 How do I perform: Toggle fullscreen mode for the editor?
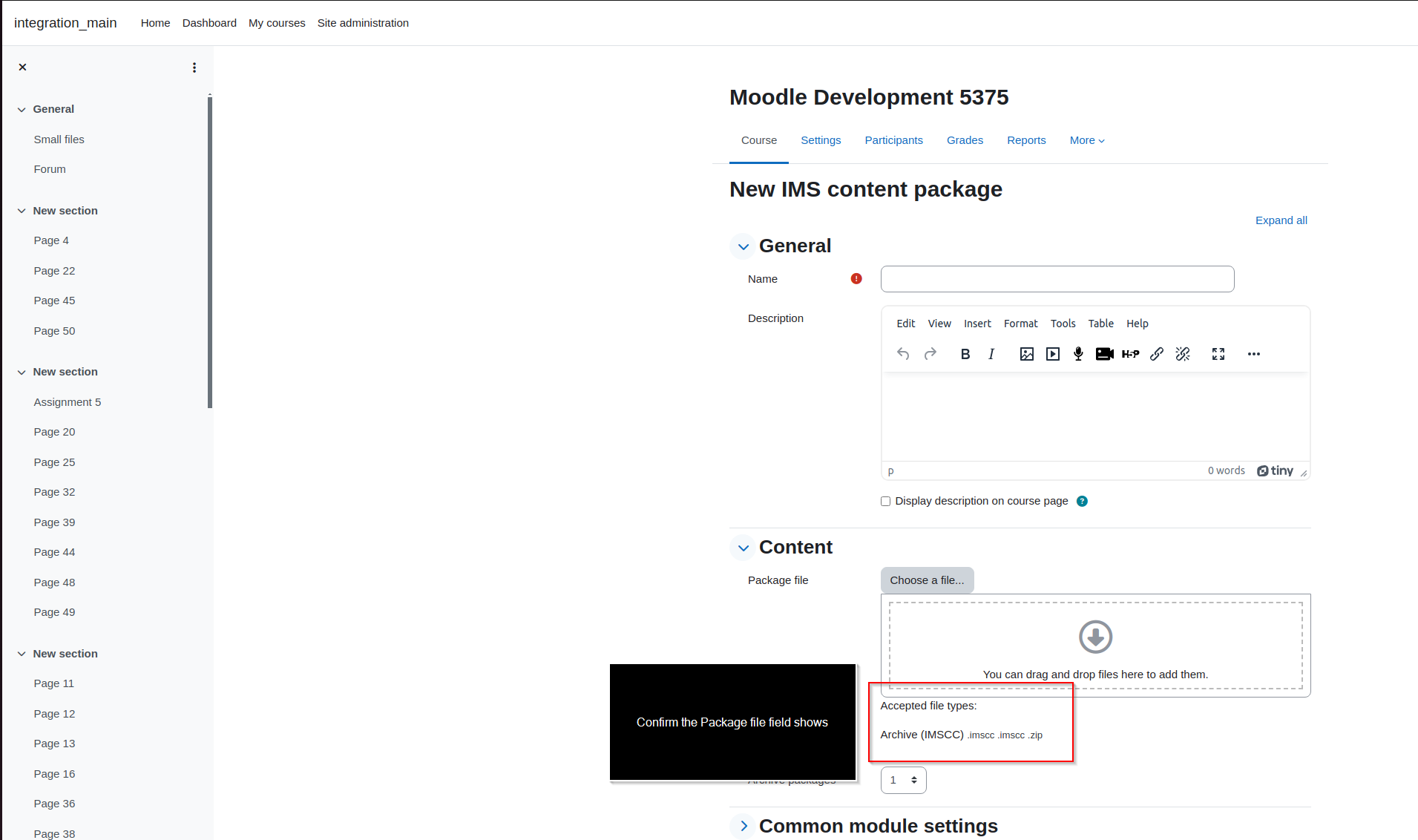tap(1218, 354)
